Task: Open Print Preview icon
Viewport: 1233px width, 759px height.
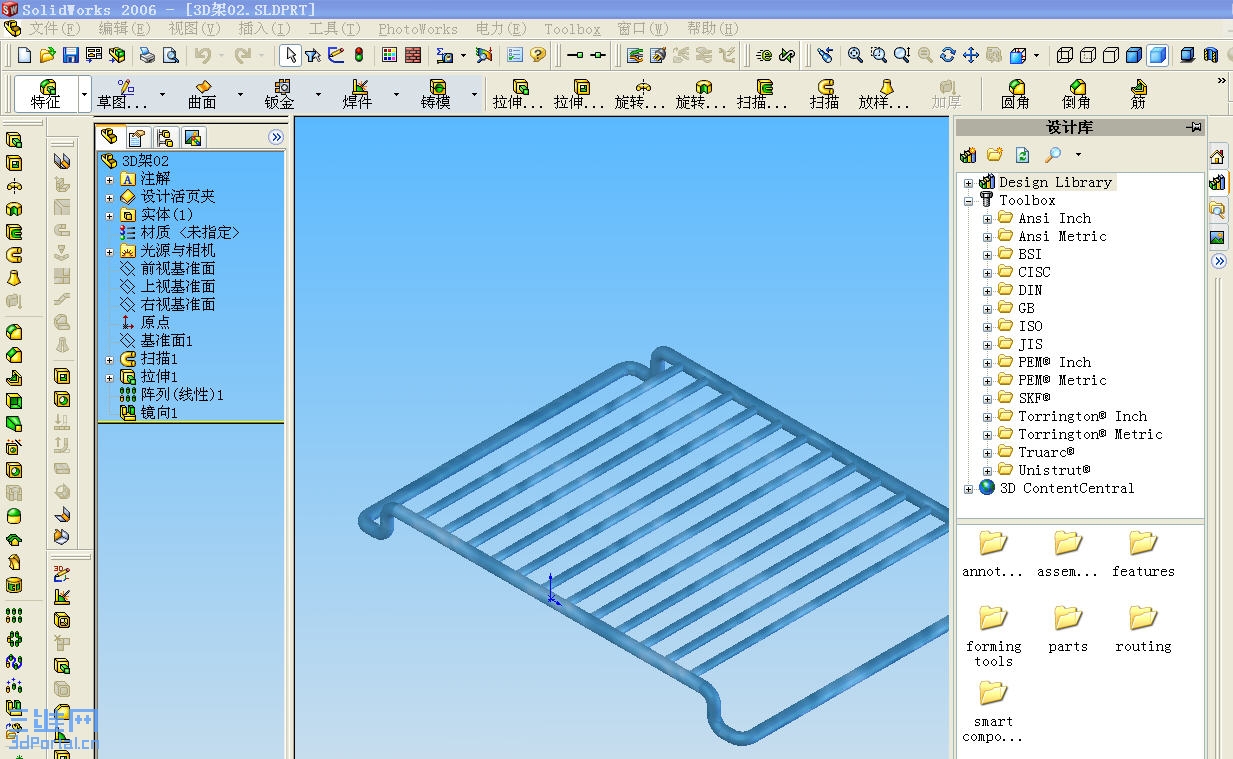Action: (x=170, y=55)
